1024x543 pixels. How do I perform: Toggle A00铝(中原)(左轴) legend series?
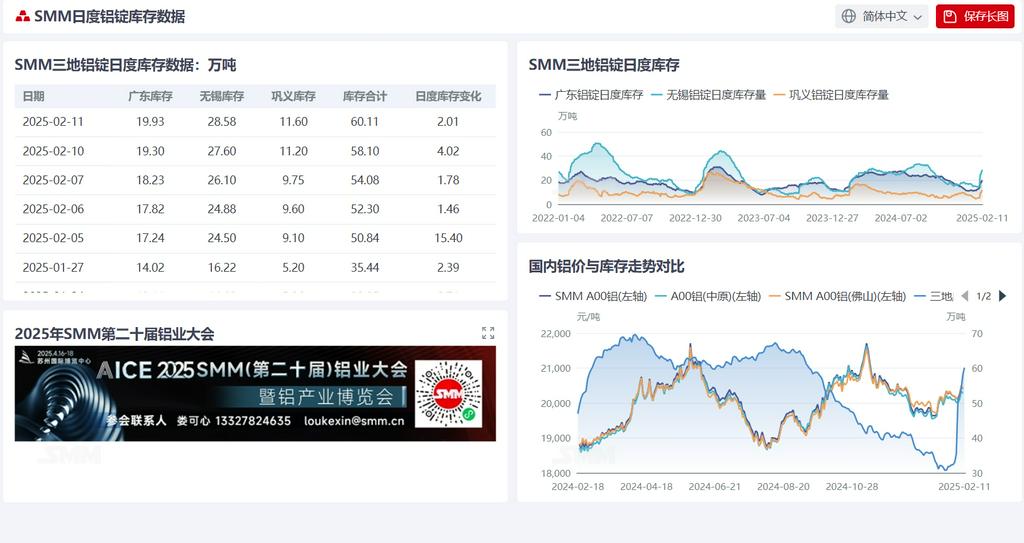tap(708, 296)
